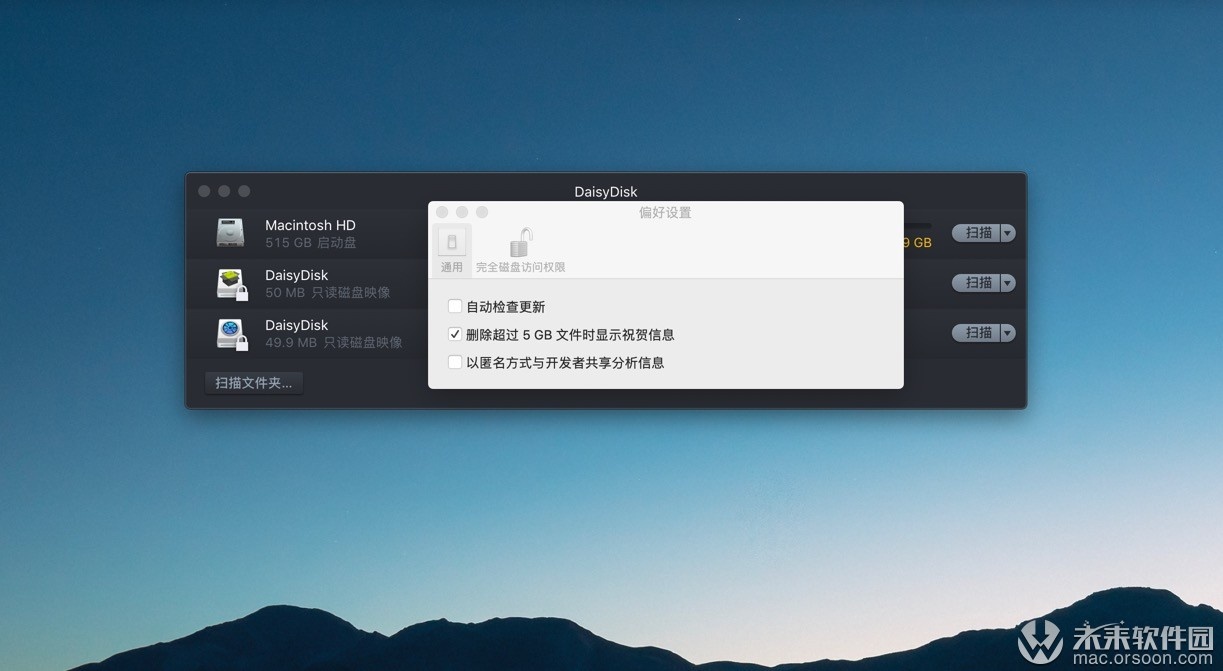This screenshot has height=671, width=1223.
Task: Click the DaisyDisk main window title
Action: (x=606, y=192)
